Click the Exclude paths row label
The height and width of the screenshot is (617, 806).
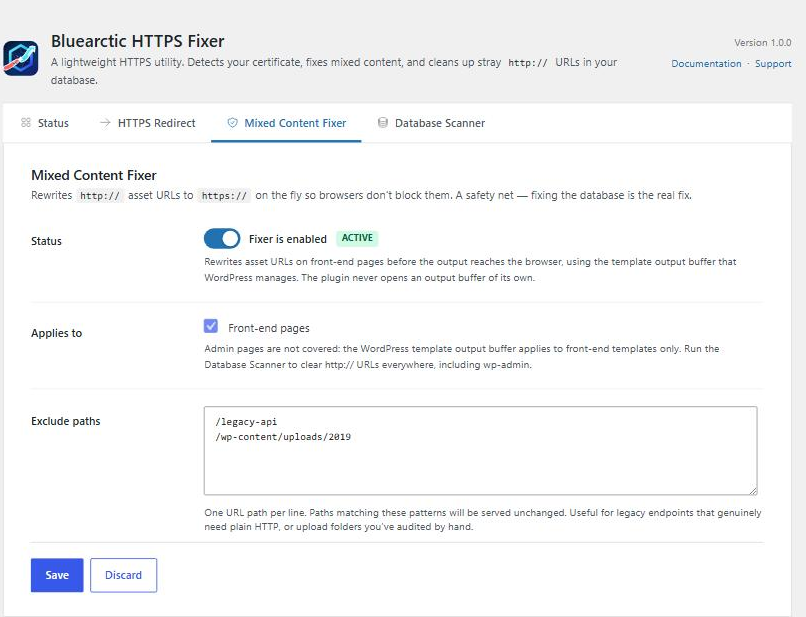coord(66,421)
